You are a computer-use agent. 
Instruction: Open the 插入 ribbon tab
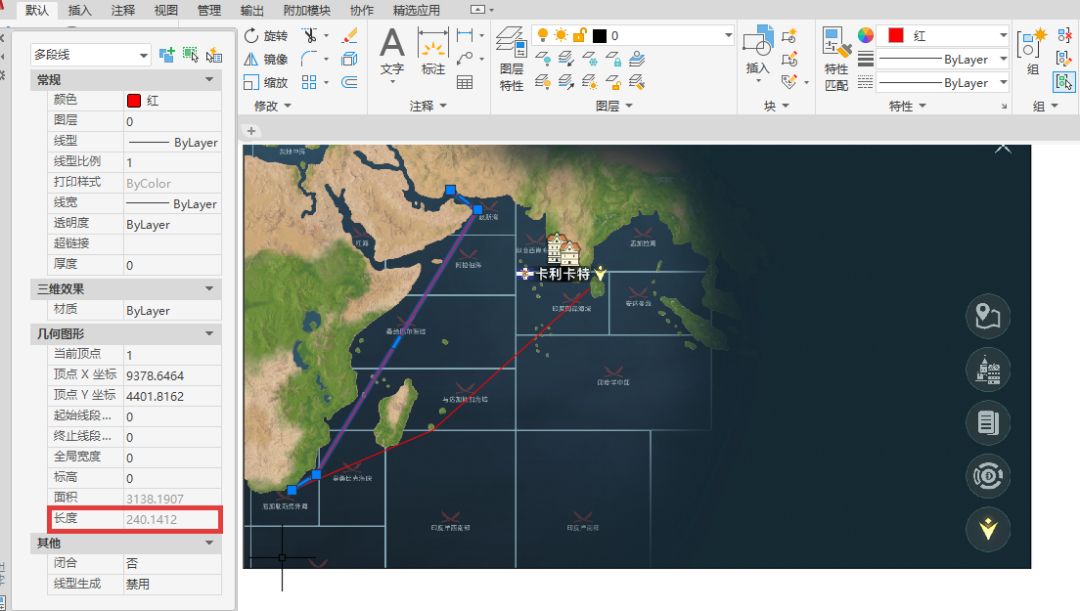tap(79, 10)
